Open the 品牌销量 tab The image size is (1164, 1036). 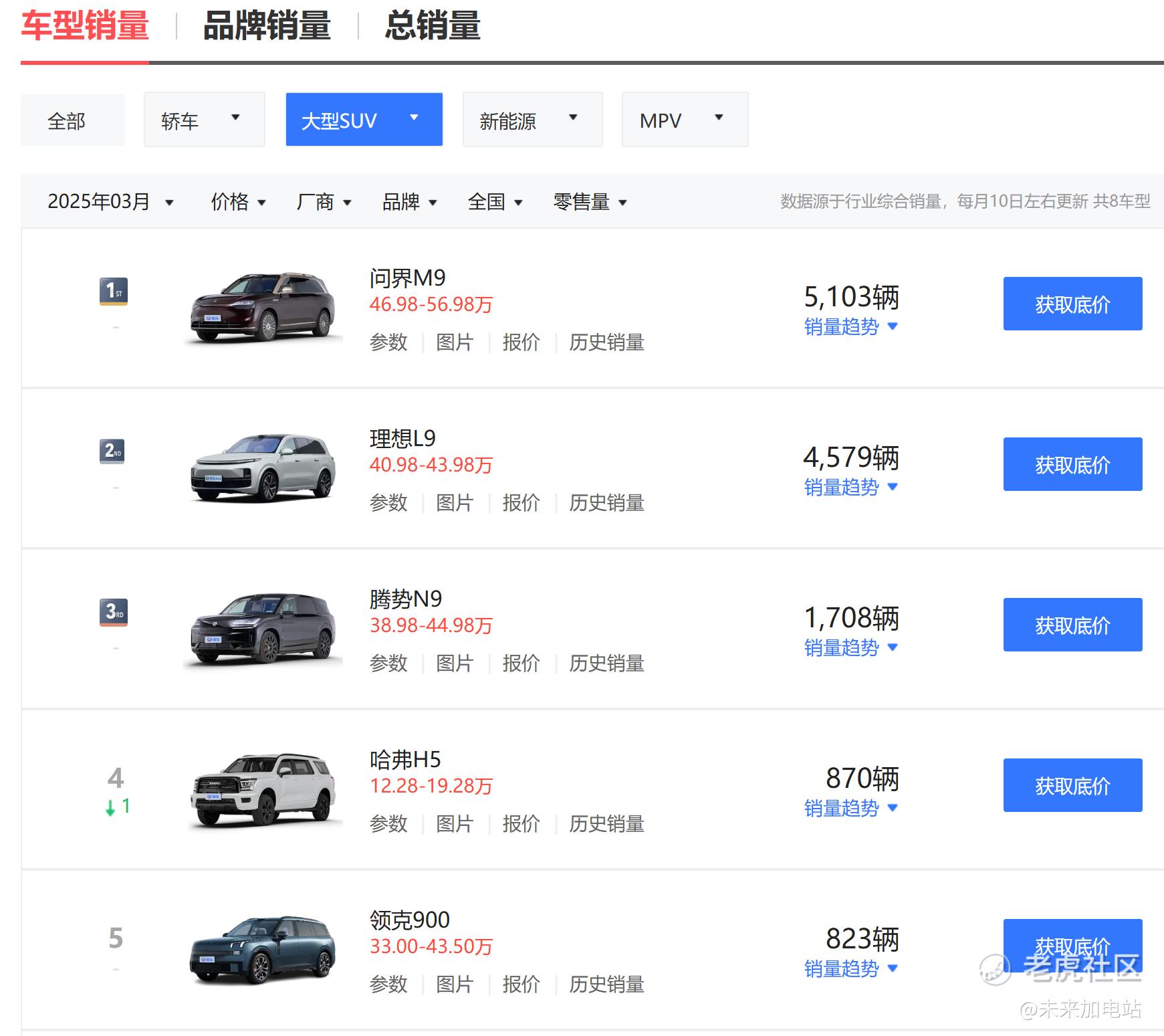click(267, 26)
